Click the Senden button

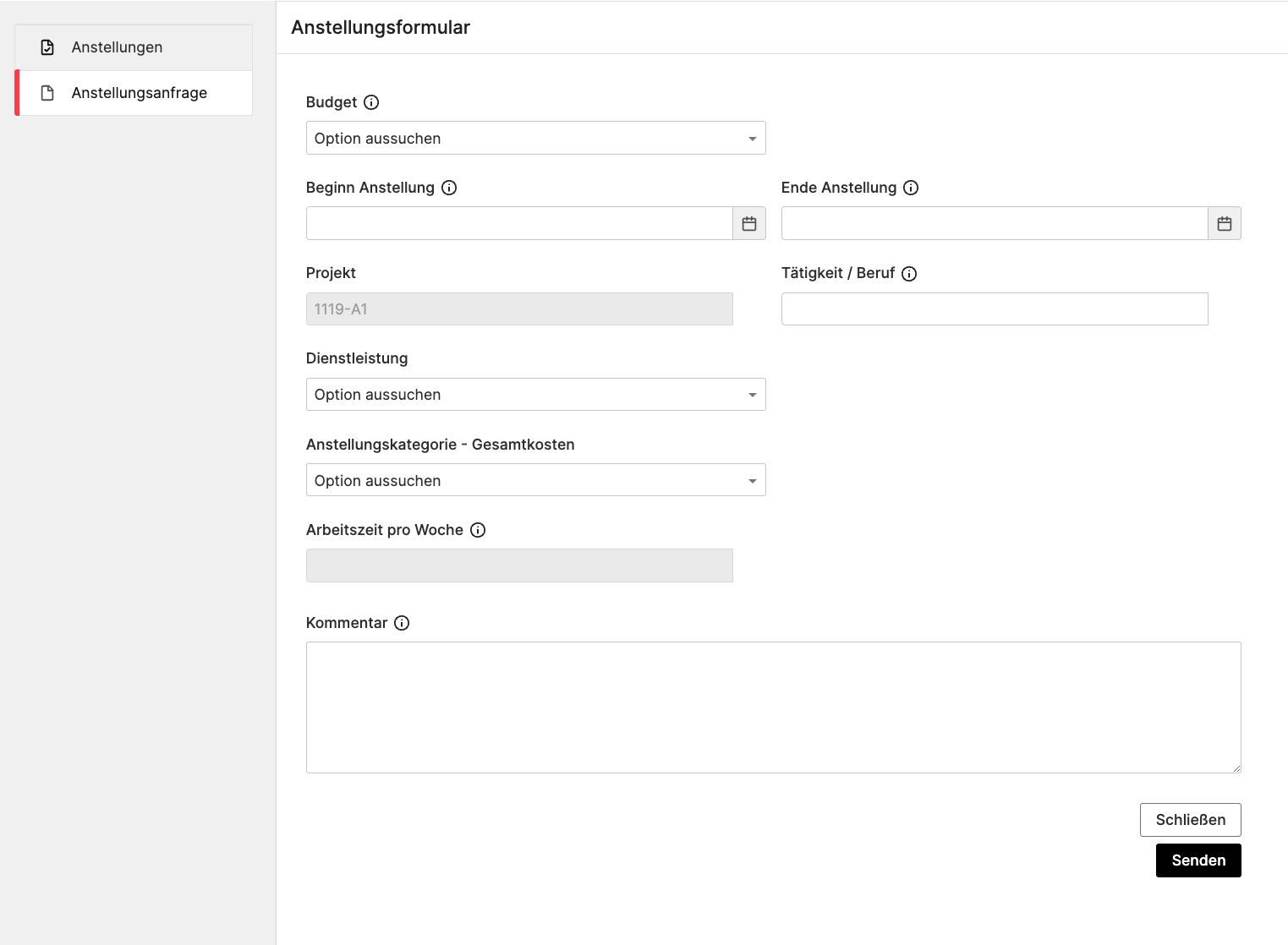pos(1198,860)
